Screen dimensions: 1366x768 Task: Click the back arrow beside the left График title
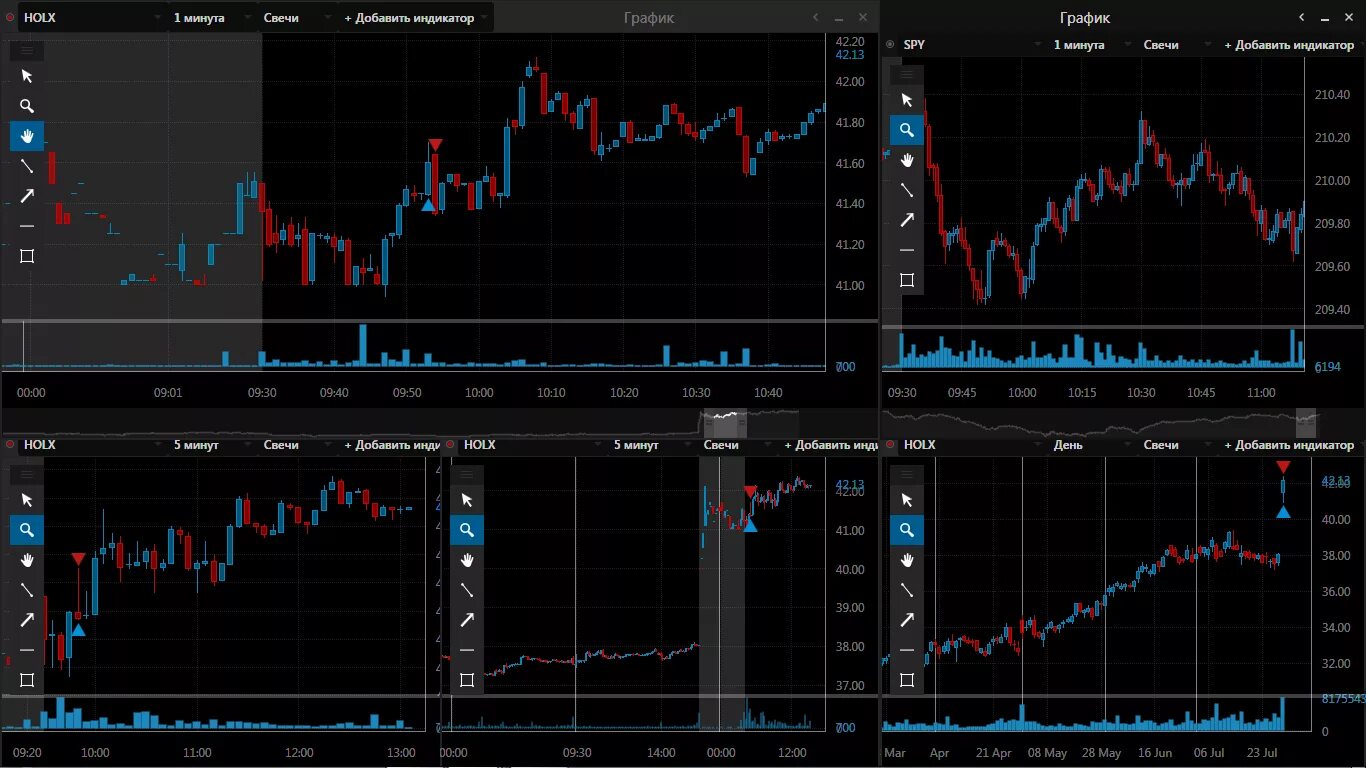coord(816,18)
